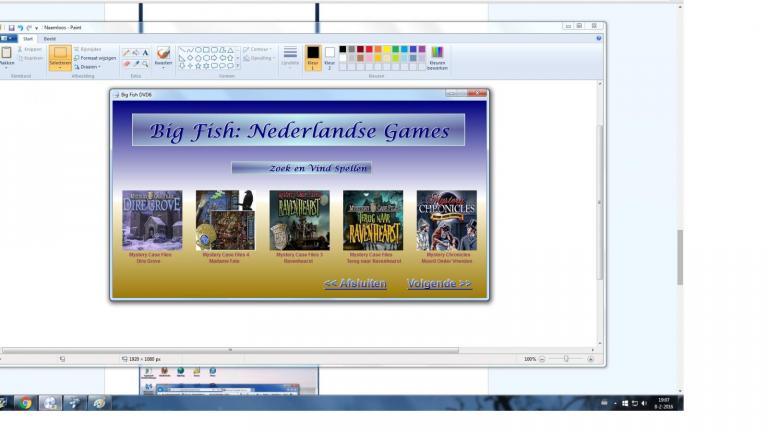Click the Dire Grove game thumbnail
This screenshot has height=432, width=768.
[x=152, y=220]
